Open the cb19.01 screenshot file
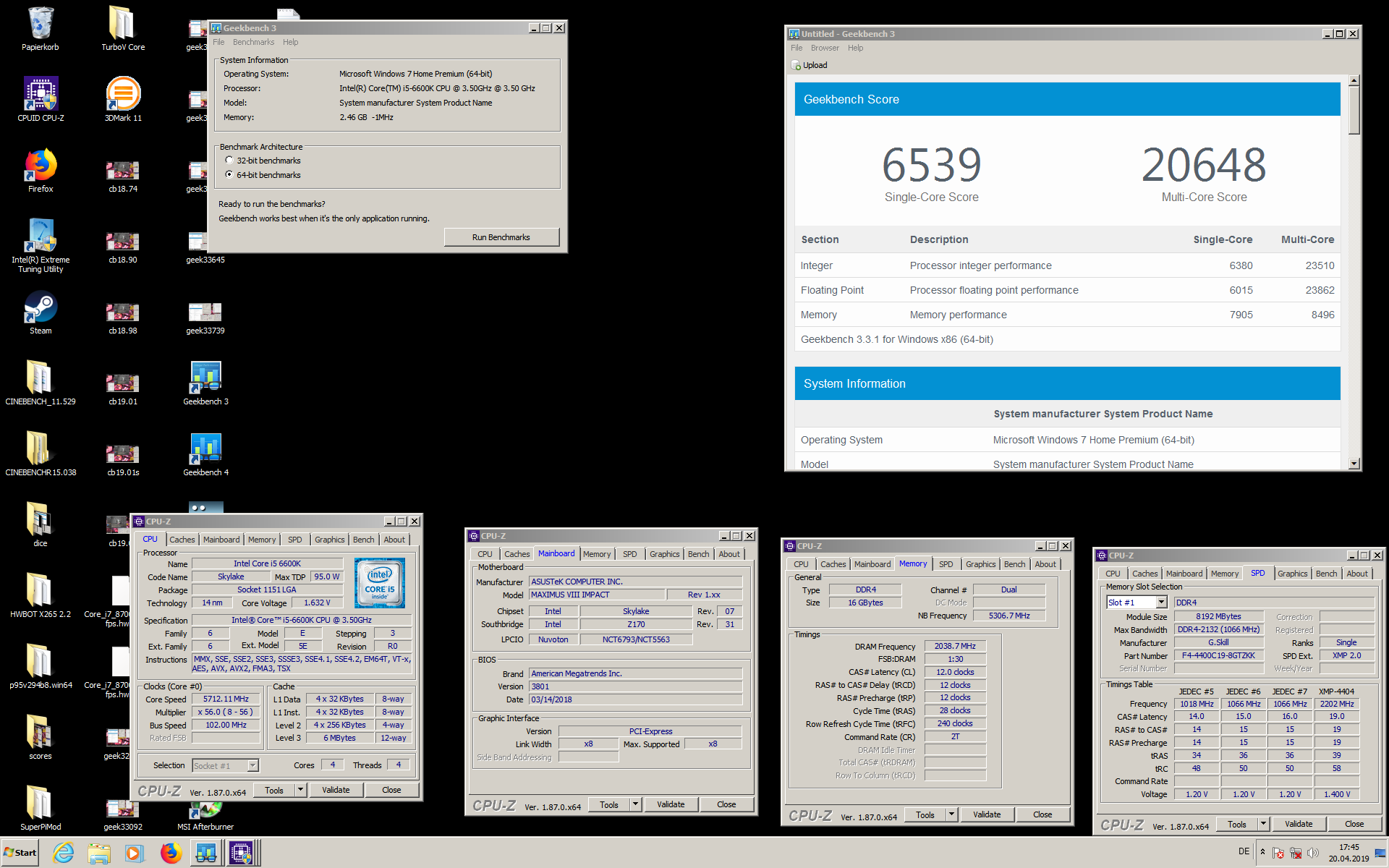Image resolution: width=1389 pixels, height=868 pixels. tap(123, 391)
